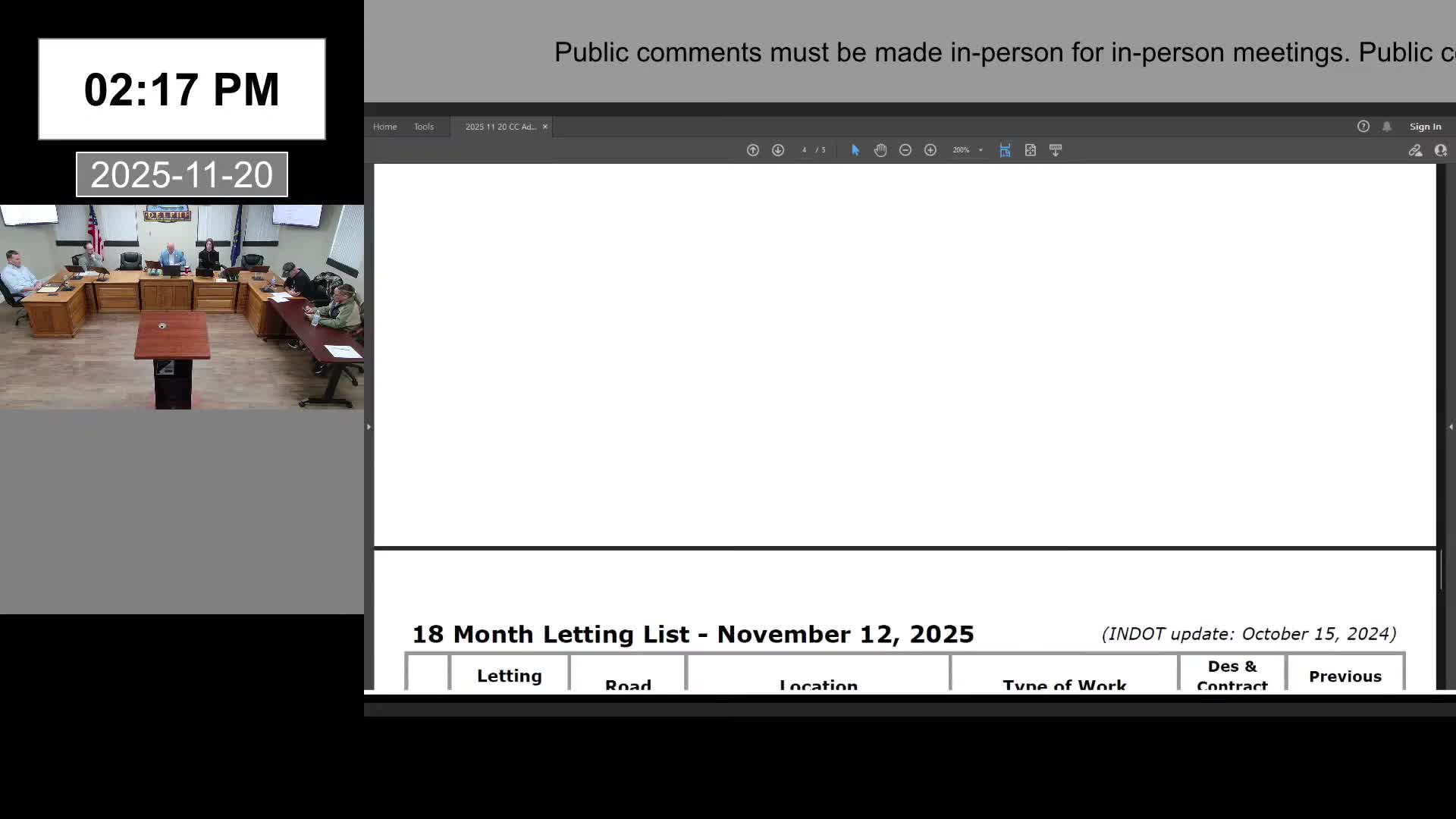Toggle fit page to window width
Viewport: 1456px width, 819px height.
(1005, 150)
